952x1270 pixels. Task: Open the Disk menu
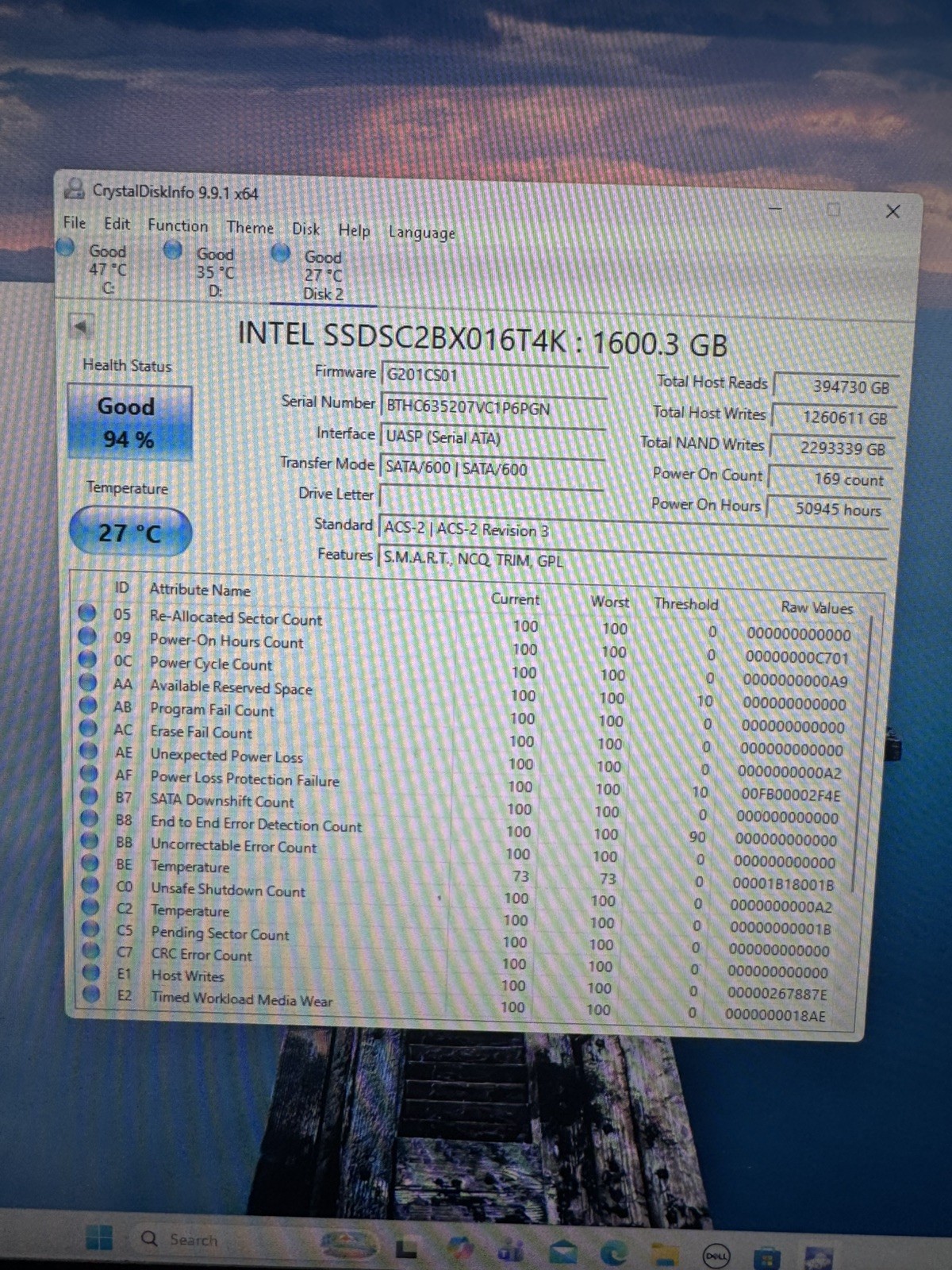click(x=306, y=229)
